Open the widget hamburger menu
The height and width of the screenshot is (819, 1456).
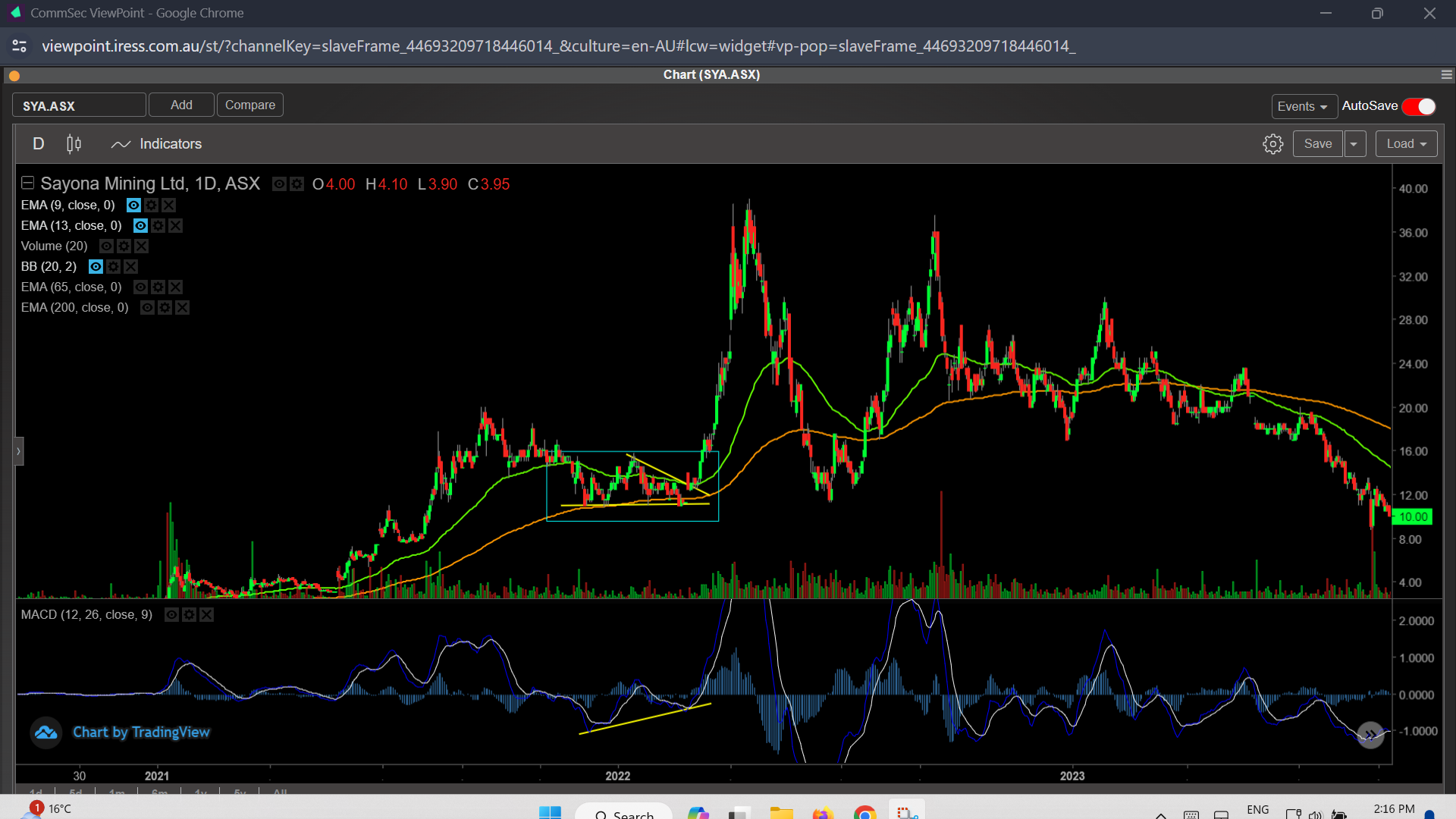click(1446, 74)
